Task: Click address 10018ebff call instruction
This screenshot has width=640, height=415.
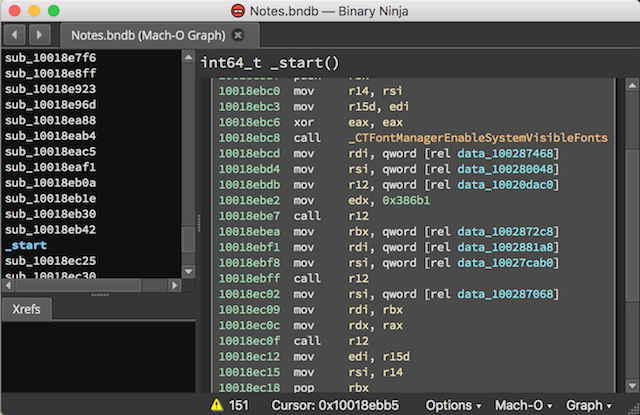Action: (293, 279)
